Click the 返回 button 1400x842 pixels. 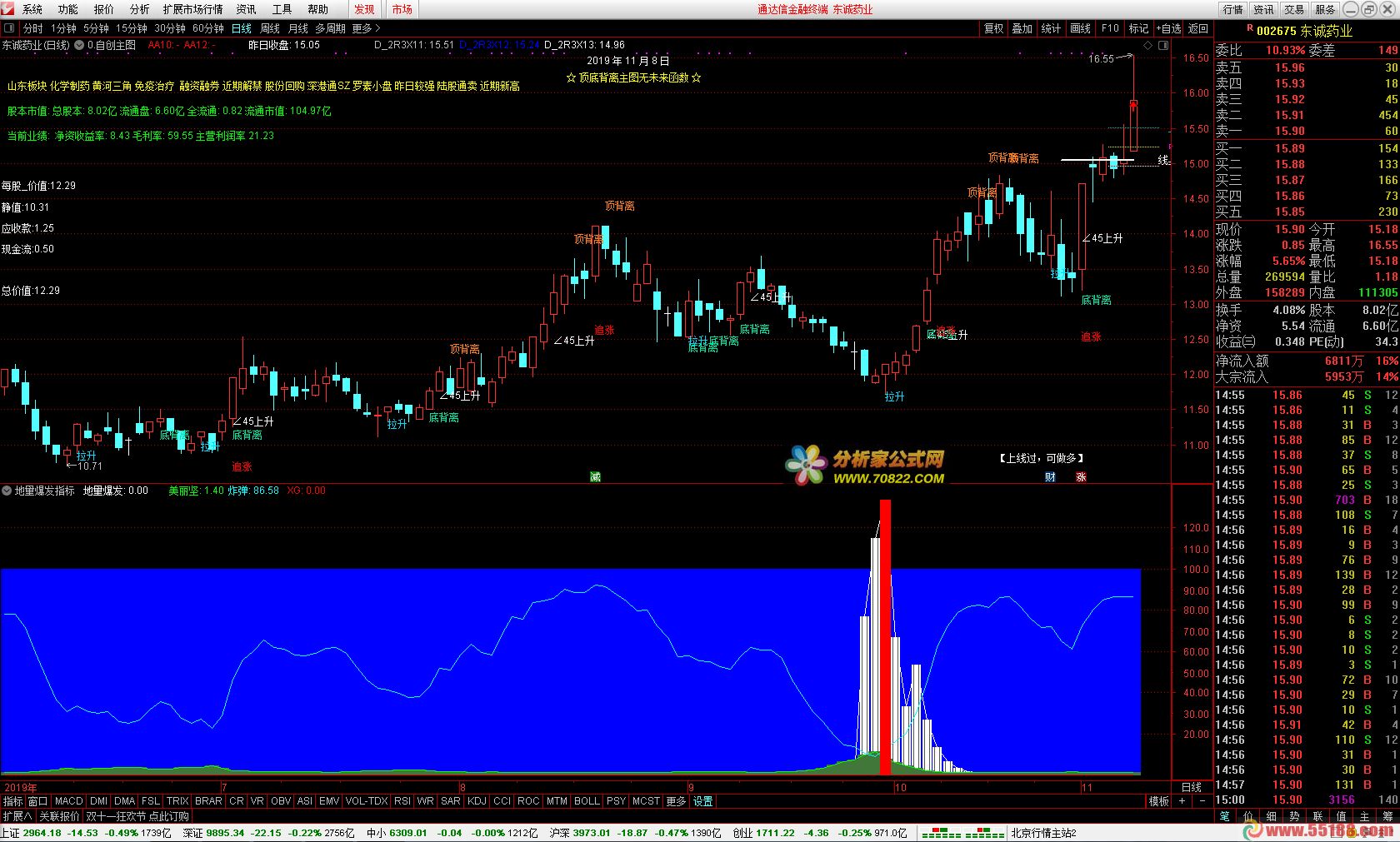[1198, 28]
